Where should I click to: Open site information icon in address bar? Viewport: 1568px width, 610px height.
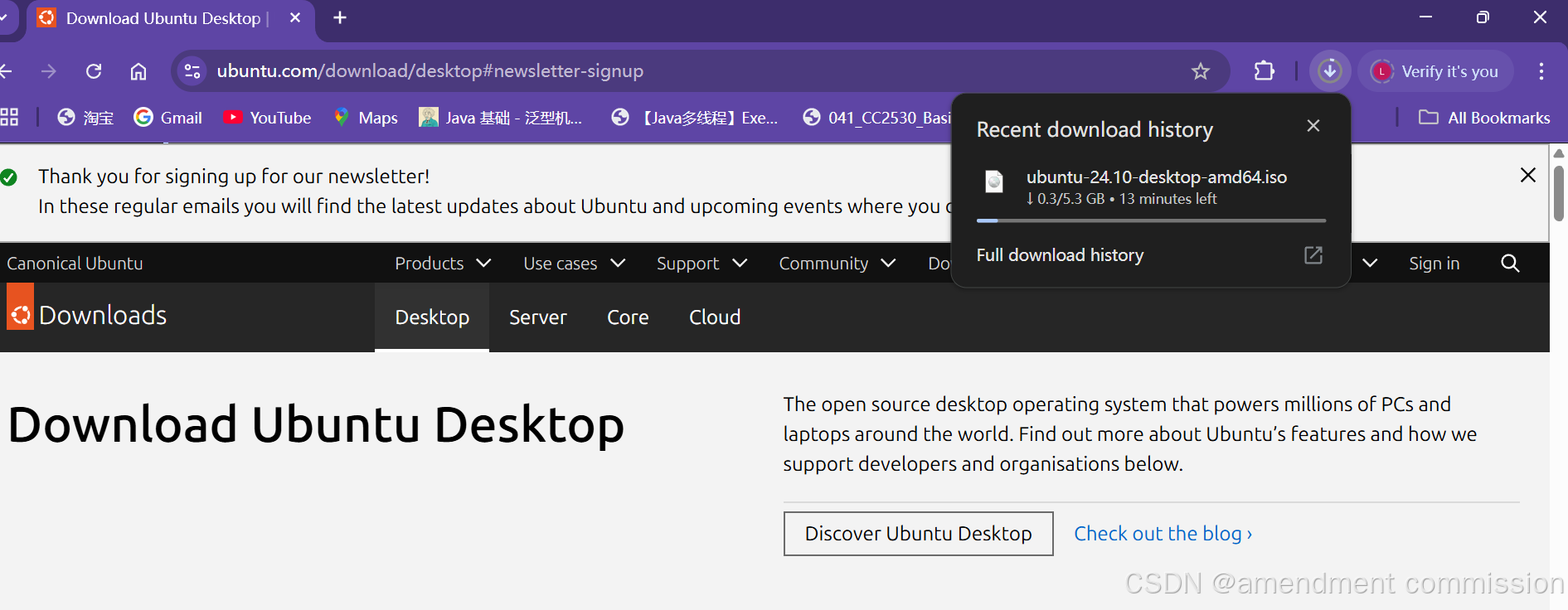tap(192, 71)
